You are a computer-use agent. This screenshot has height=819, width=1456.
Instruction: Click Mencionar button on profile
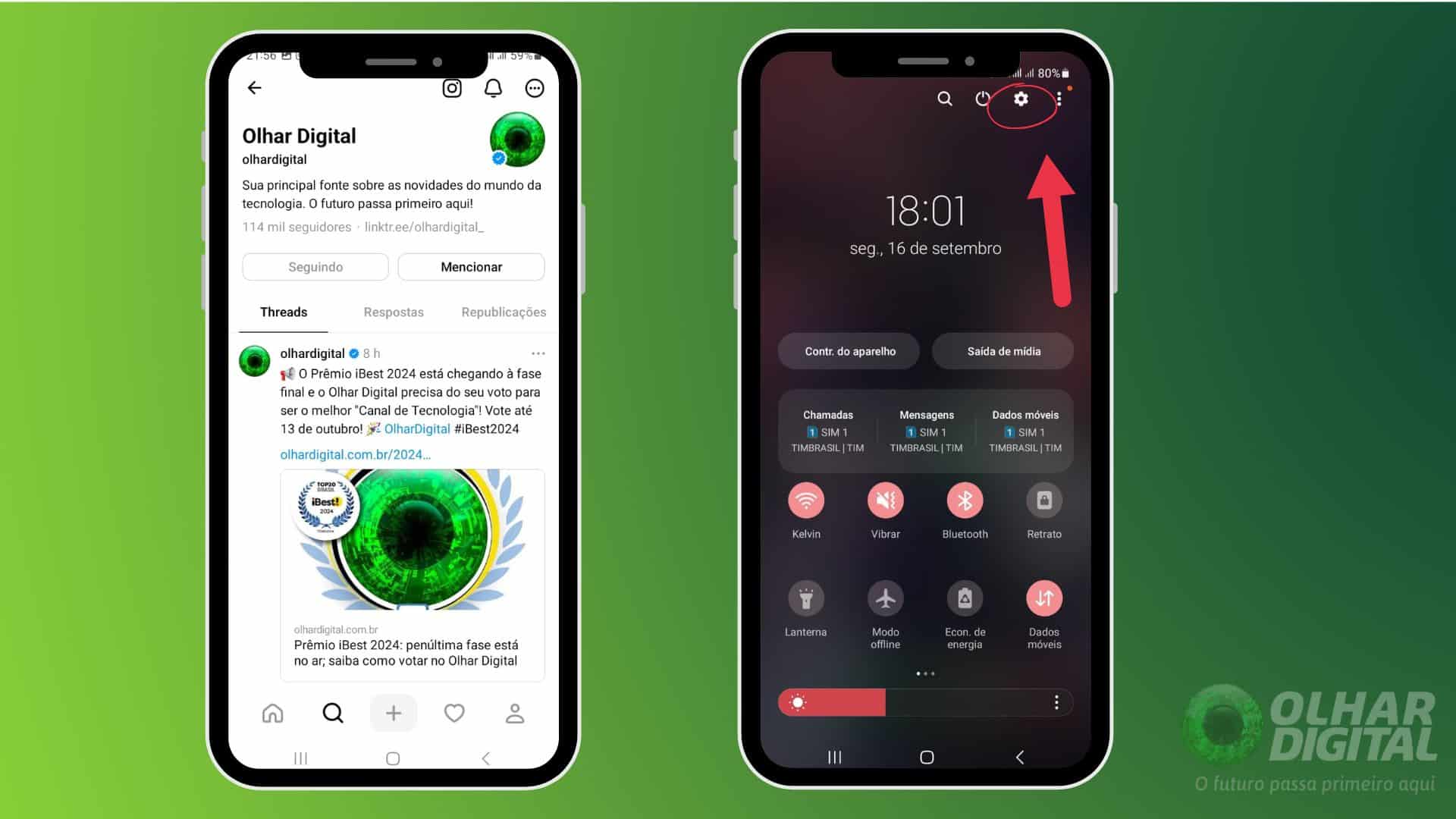[x=471, y=267]
